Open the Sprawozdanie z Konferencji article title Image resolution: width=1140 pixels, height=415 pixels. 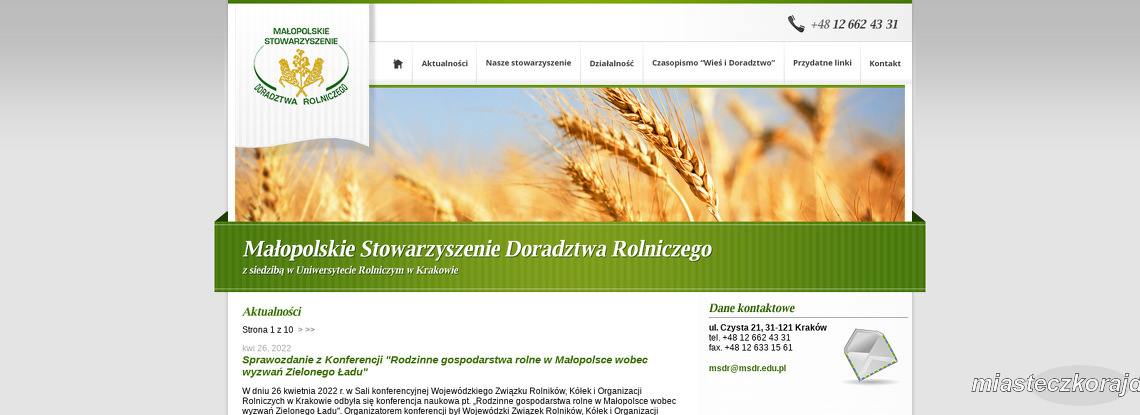(445, 366)
